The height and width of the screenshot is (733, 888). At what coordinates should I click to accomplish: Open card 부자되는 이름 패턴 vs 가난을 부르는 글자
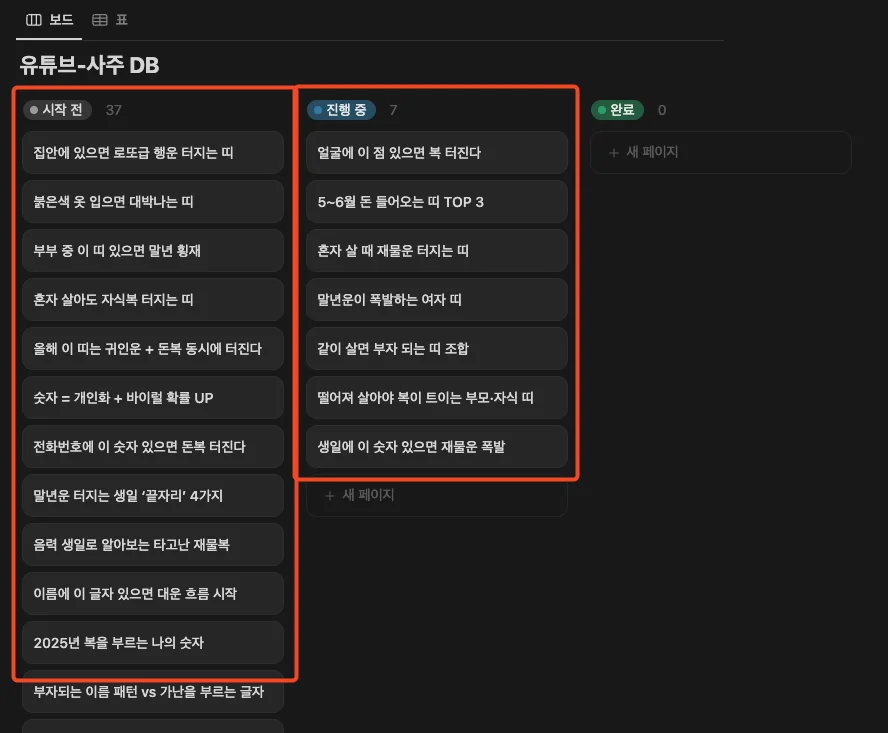(x=153, y=692)
